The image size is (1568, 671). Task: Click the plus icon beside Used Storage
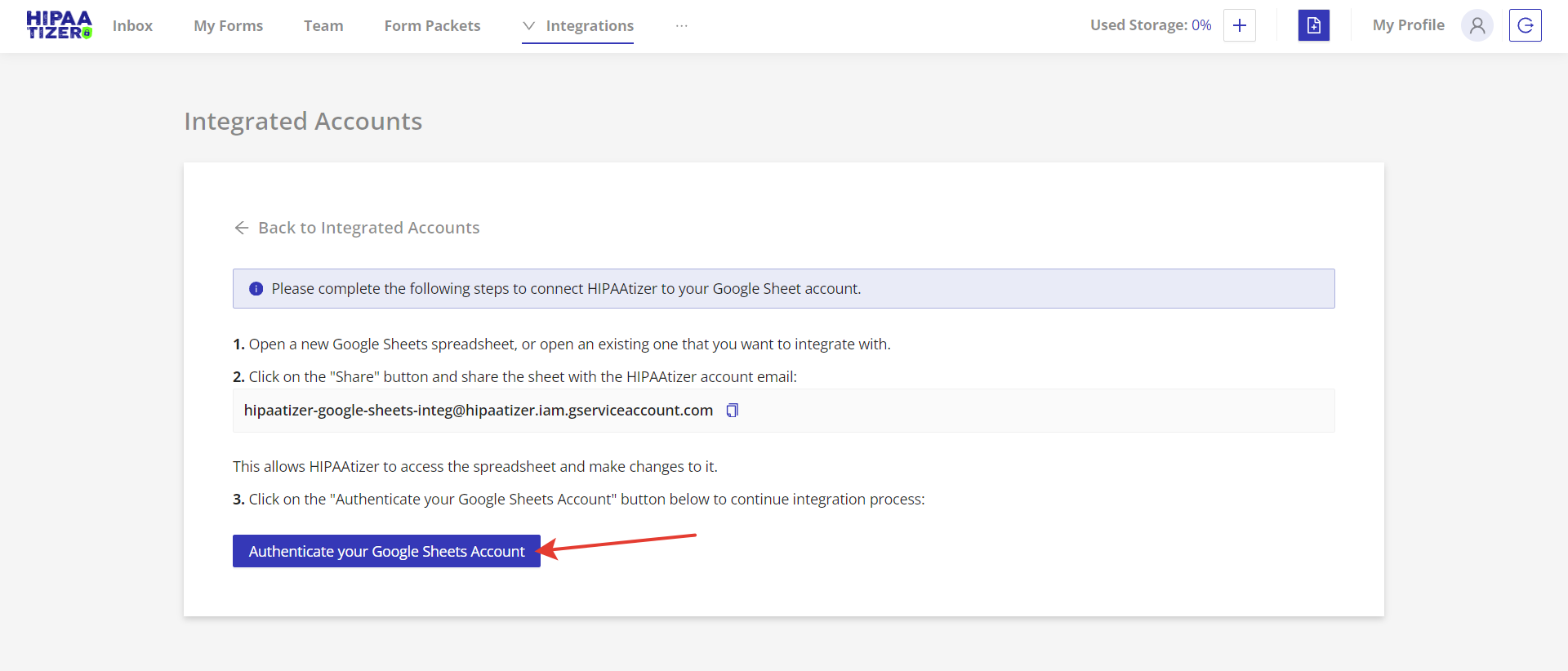coord(1239,25)
